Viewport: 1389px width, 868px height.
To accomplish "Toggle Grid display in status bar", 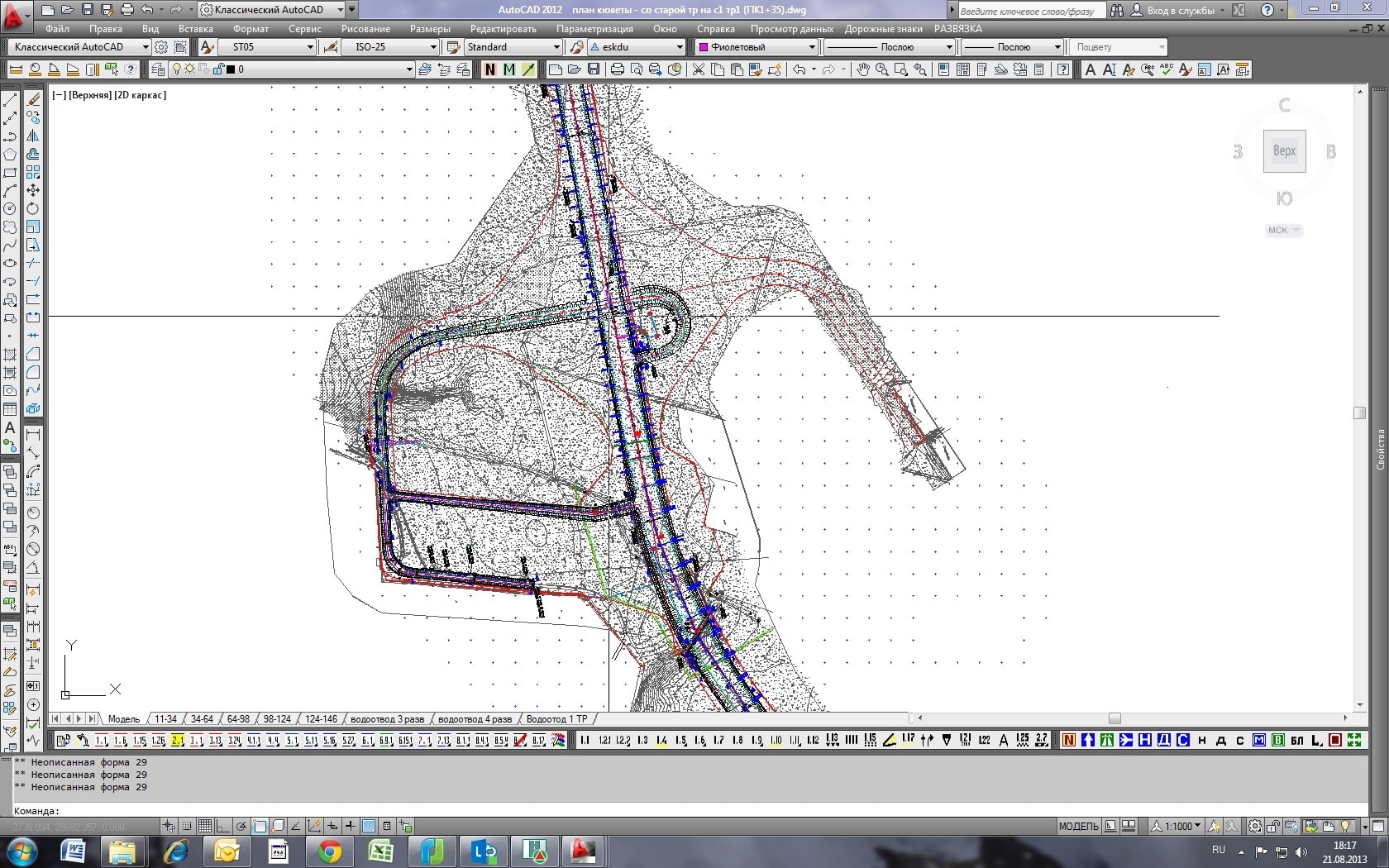I will coord(204,826).
